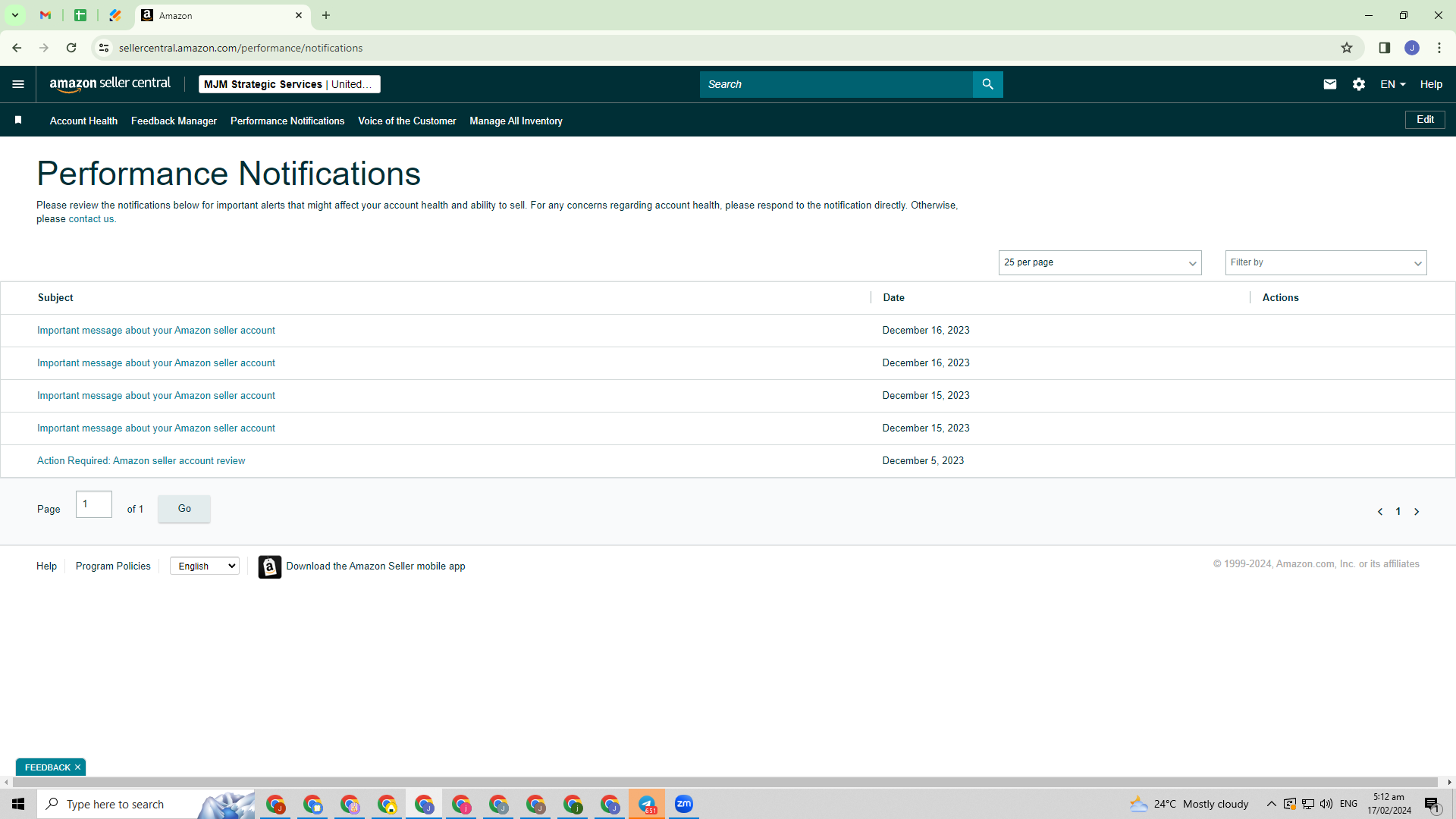Open Manage All Inventory
The width and height of the screenshot is (1456, 819).
pyautogui.click(x=516, y=121)
